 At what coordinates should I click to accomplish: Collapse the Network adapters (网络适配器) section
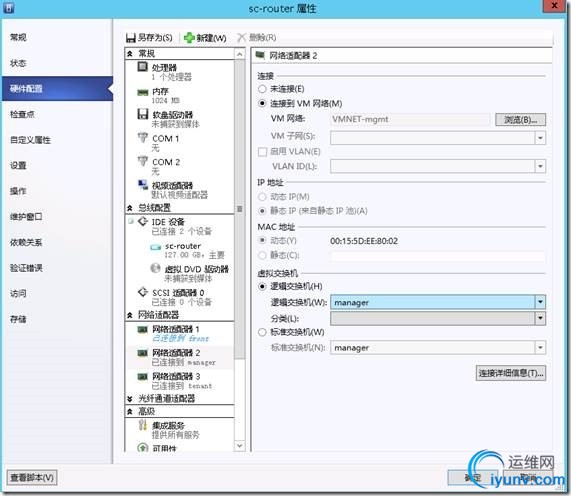[130, 315]
